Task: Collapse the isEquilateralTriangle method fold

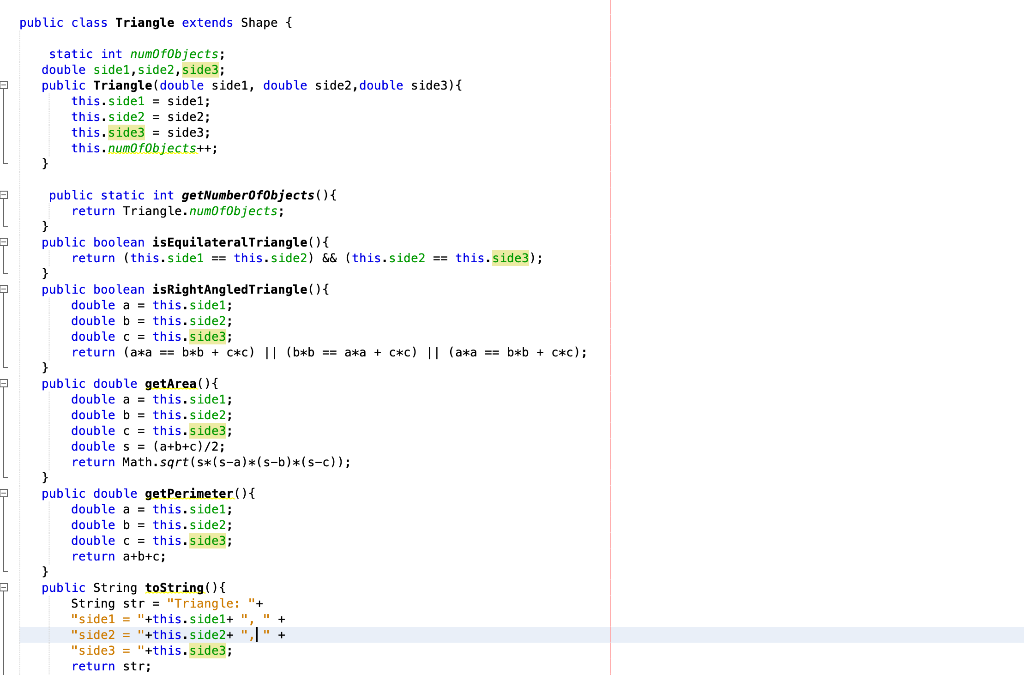Action: pos(4,242)
